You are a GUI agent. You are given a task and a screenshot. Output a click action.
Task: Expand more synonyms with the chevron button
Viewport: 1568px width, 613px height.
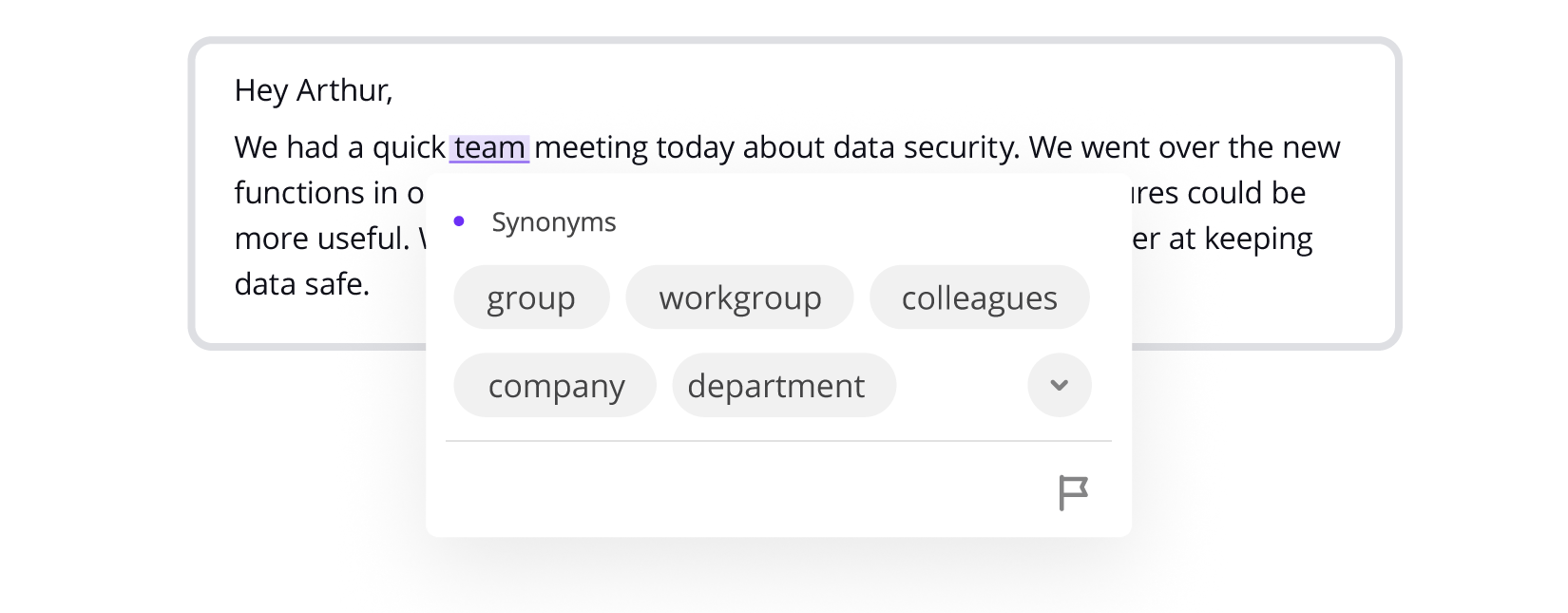point(1059,385)
